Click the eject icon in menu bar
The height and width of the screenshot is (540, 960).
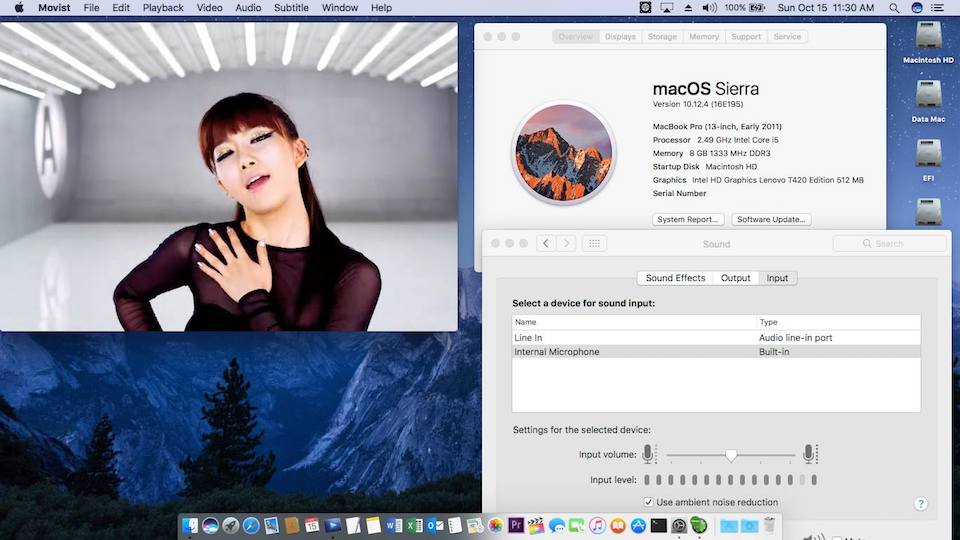(x=688, y=8)
